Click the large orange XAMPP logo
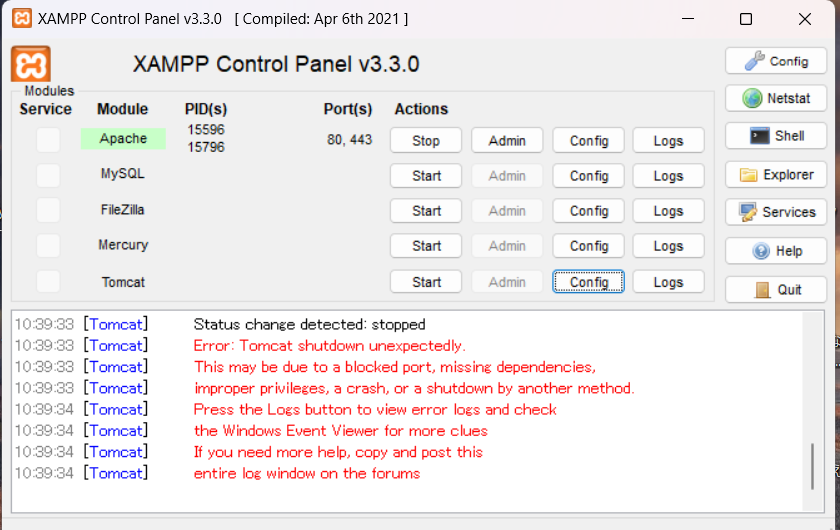 click(x=31, y=64)
